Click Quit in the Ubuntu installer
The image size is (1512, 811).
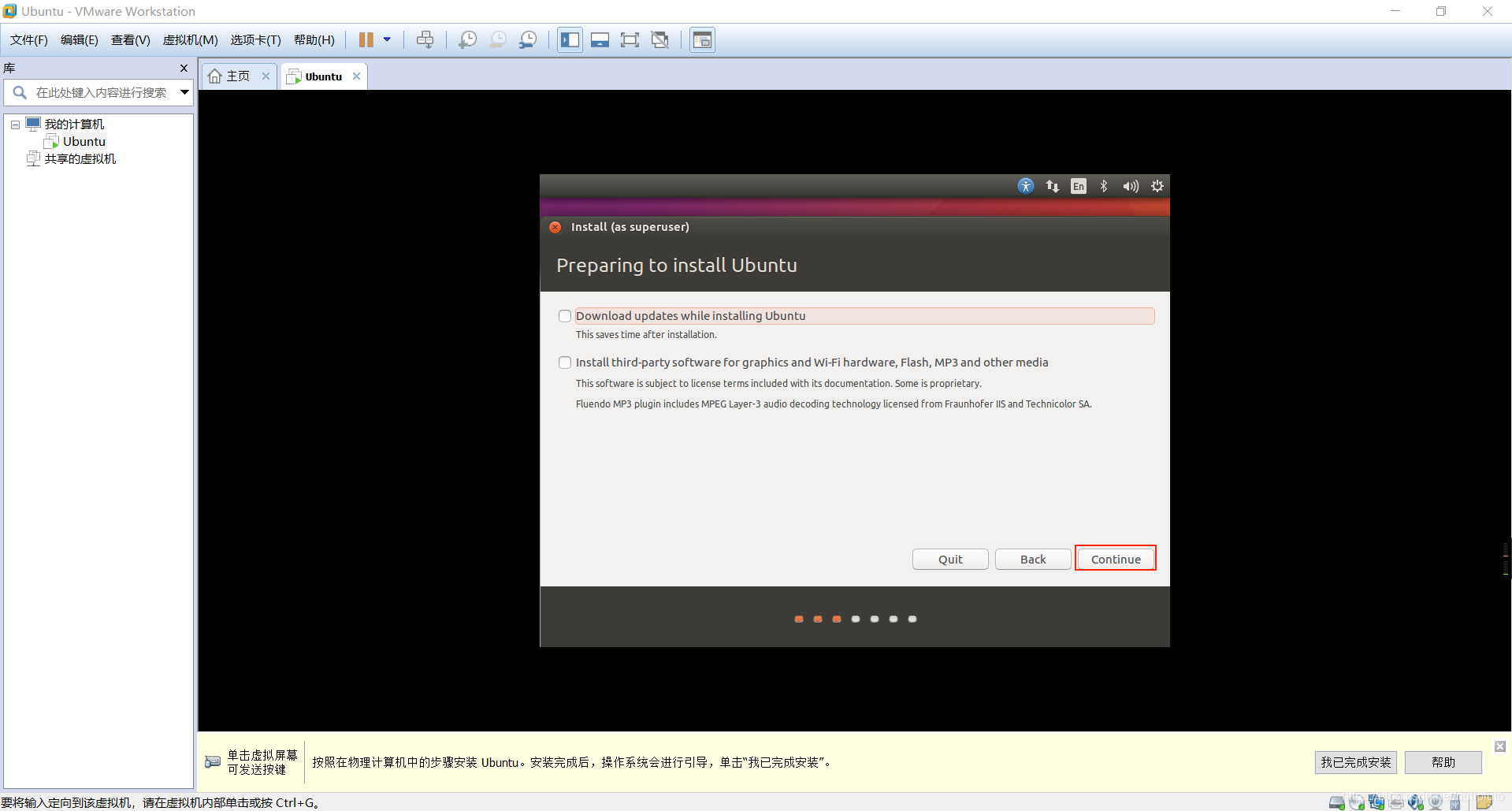pyautogui.click(x=950, y=559)
